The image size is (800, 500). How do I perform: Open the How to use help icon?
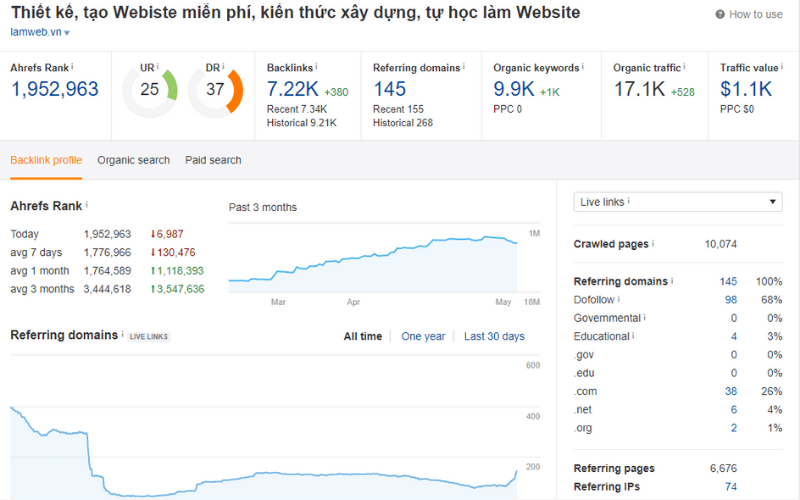point(720,14)
